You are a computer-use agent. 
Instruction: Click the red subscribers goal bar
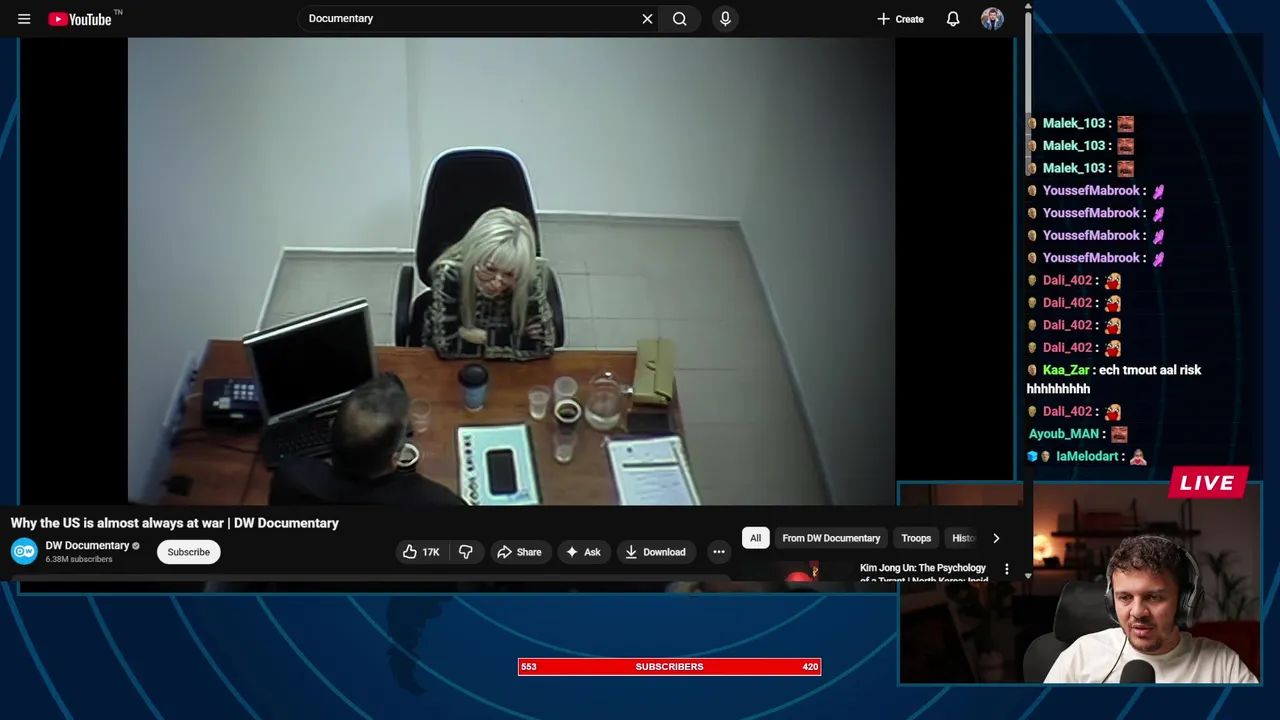(x=669, y=667)
